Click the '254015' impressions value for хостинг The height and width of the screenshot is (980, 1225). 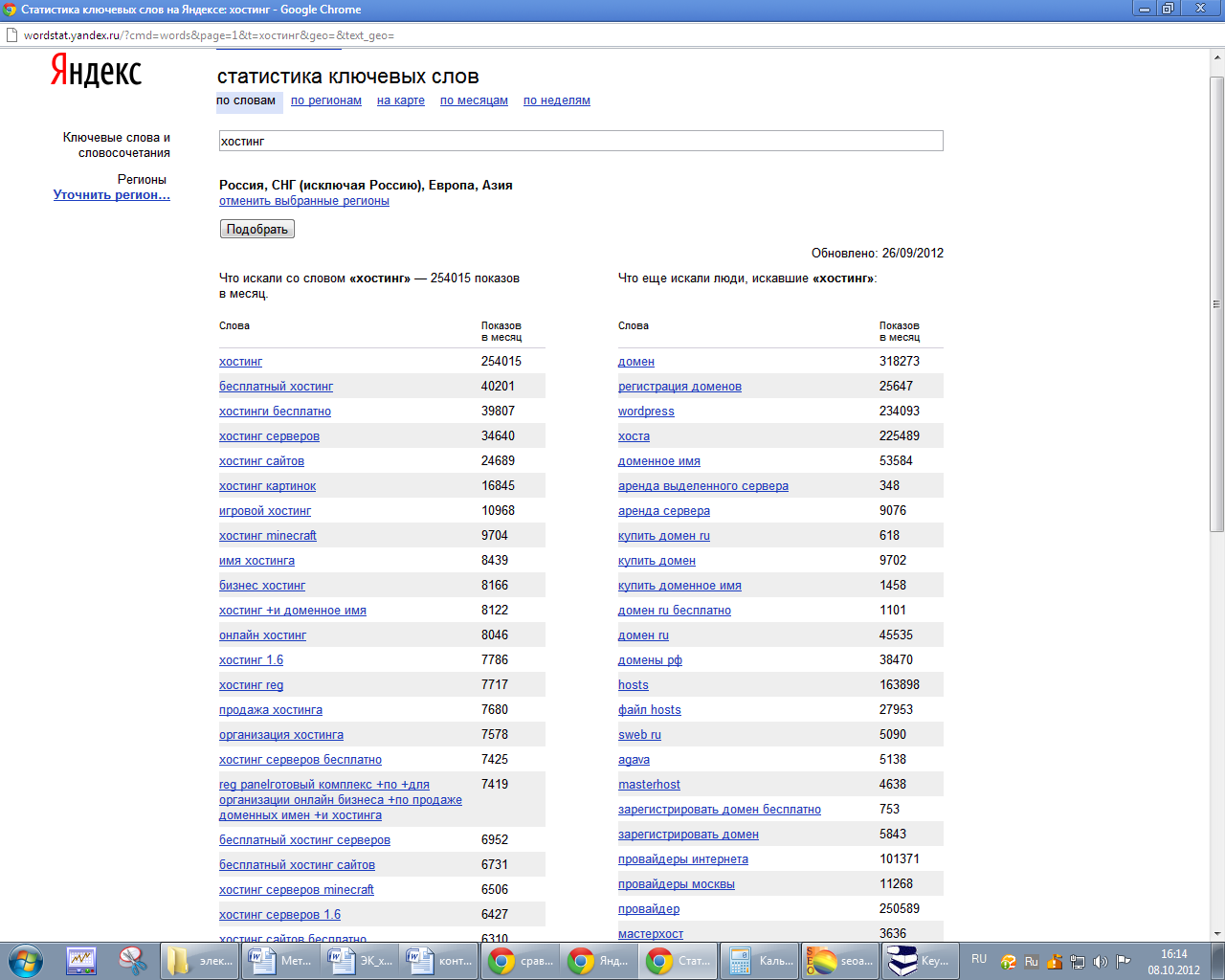click(501, 362)
